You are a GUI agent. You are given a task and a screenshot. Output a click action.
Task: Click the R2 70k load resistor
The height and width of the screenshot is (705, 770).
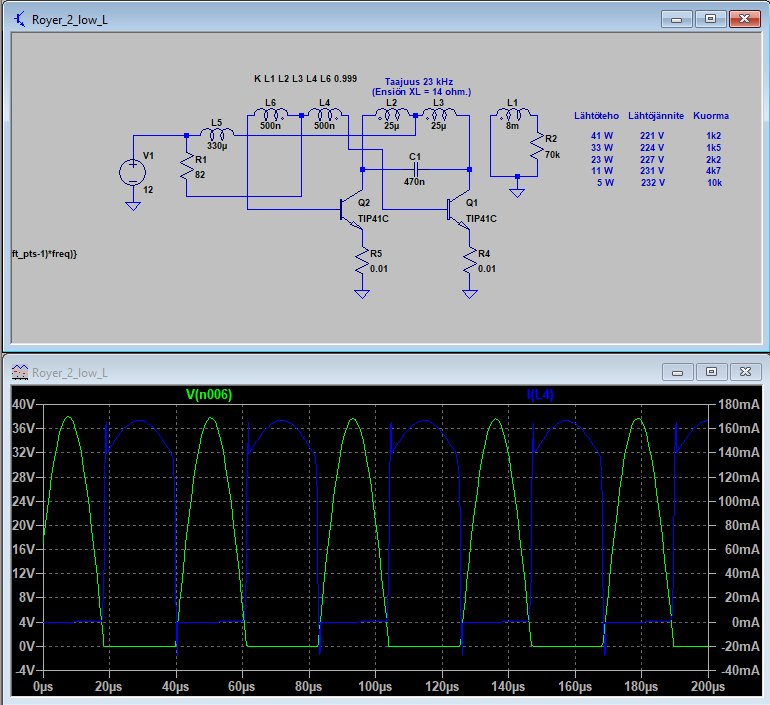(538, 148)
